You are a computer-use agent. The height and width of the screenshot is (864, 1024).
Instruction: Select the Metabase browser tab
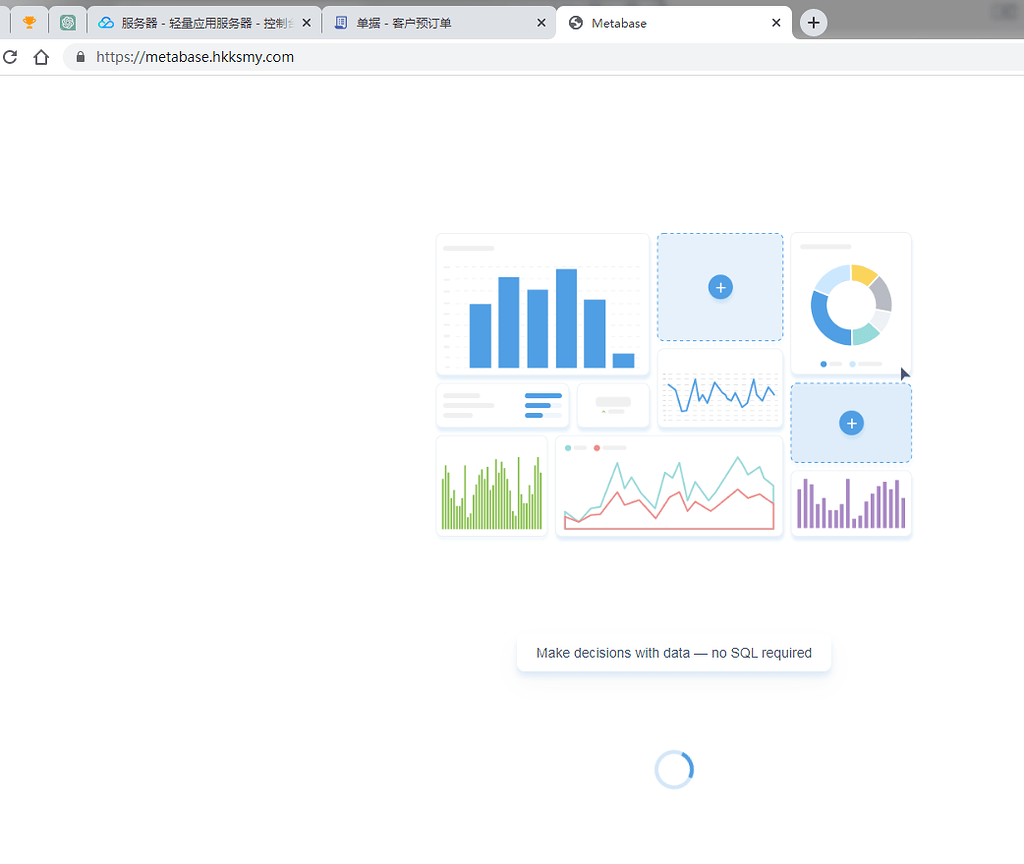coord(650,22)
